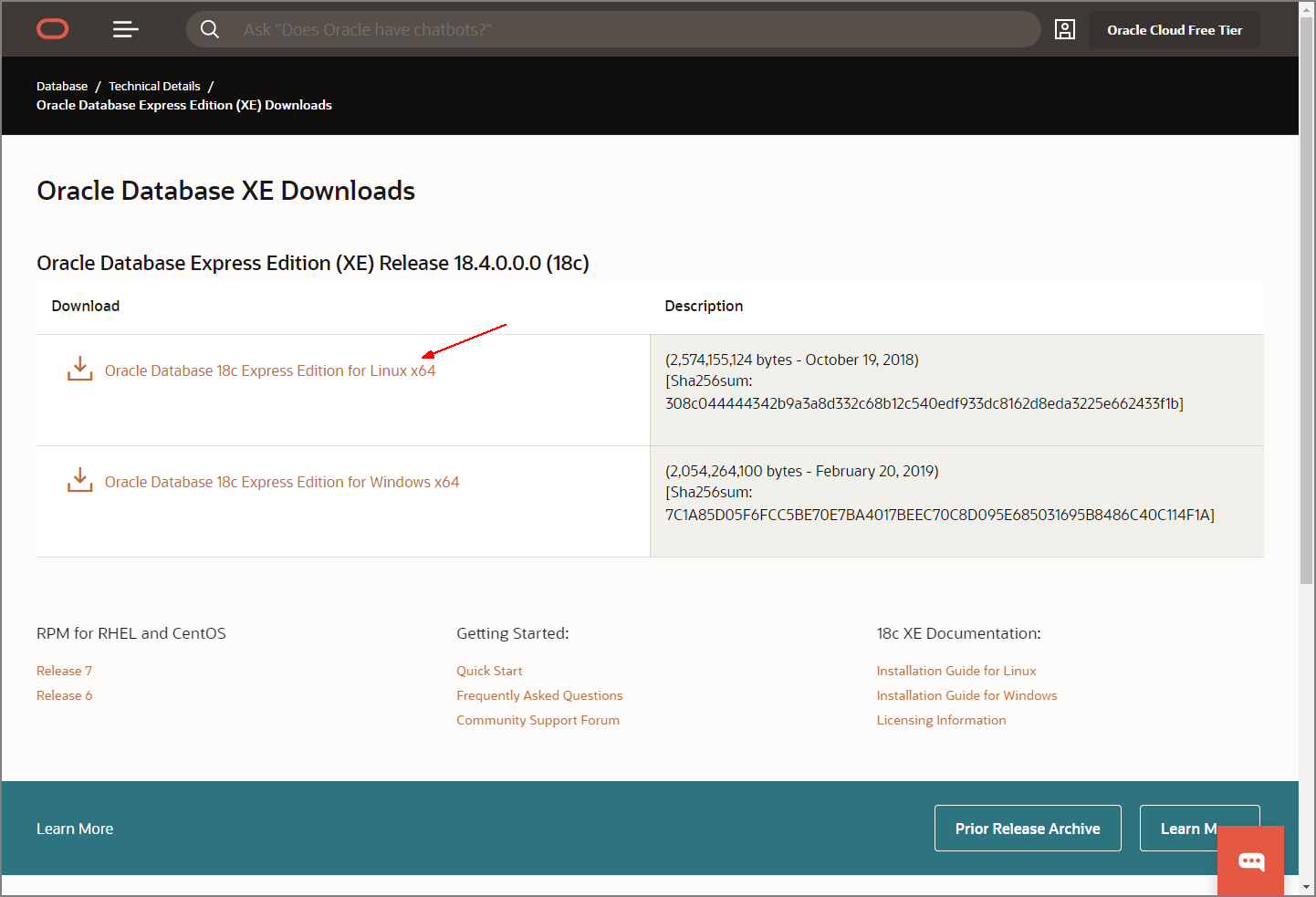Screen dimensions: 1316x897
Task: Go to Technical Details breadcrumb
Action: (x=154, y=86)
